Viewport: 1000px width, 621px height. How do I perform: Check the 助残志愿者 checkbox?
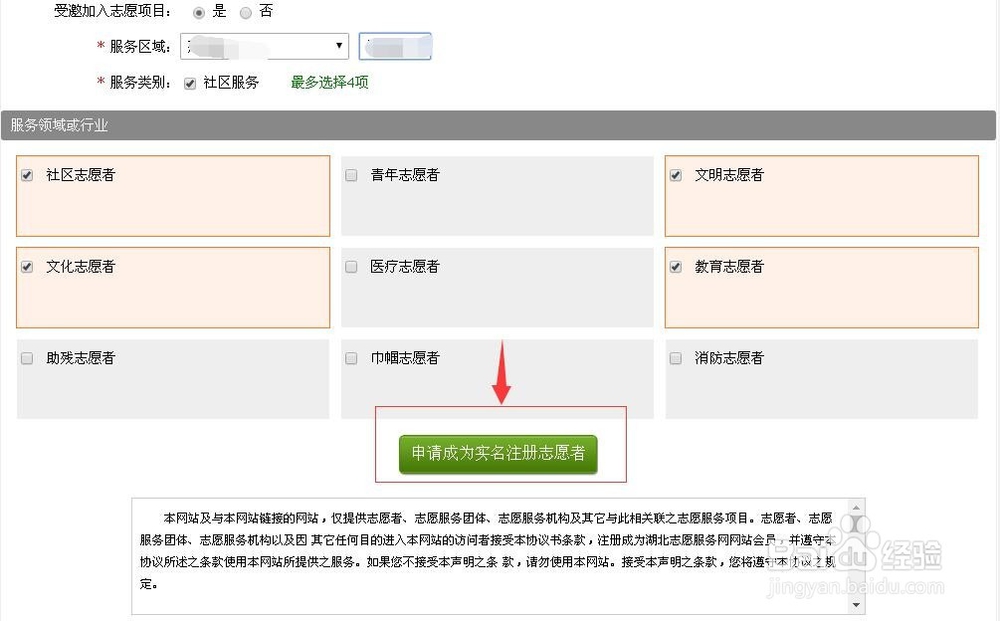coord(26,357)
